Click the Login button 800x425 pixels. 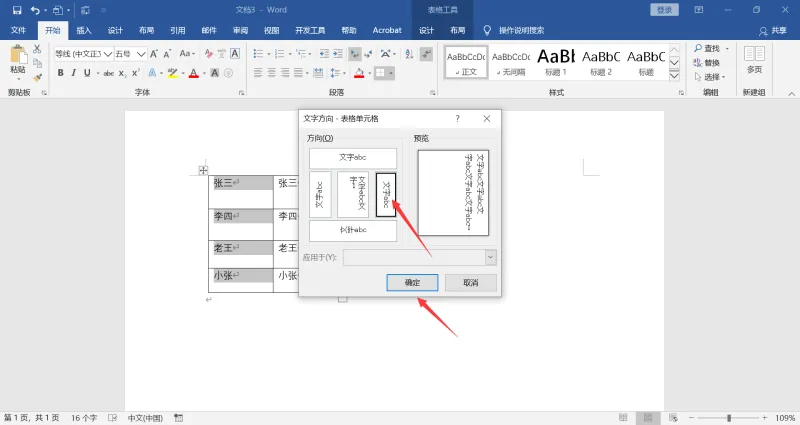664,10
